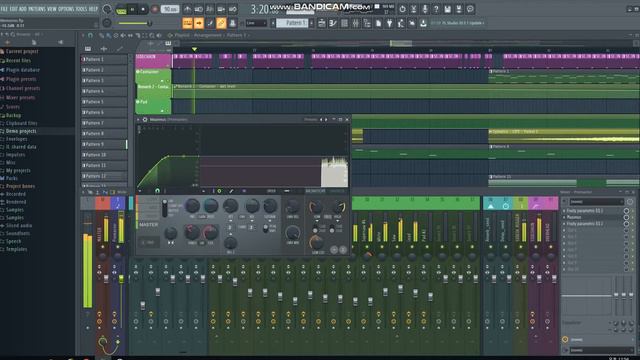The height and width of the screenshot is (360, 640).
Task: Open the TOOLS menu
Action: [x=82, y=9]
